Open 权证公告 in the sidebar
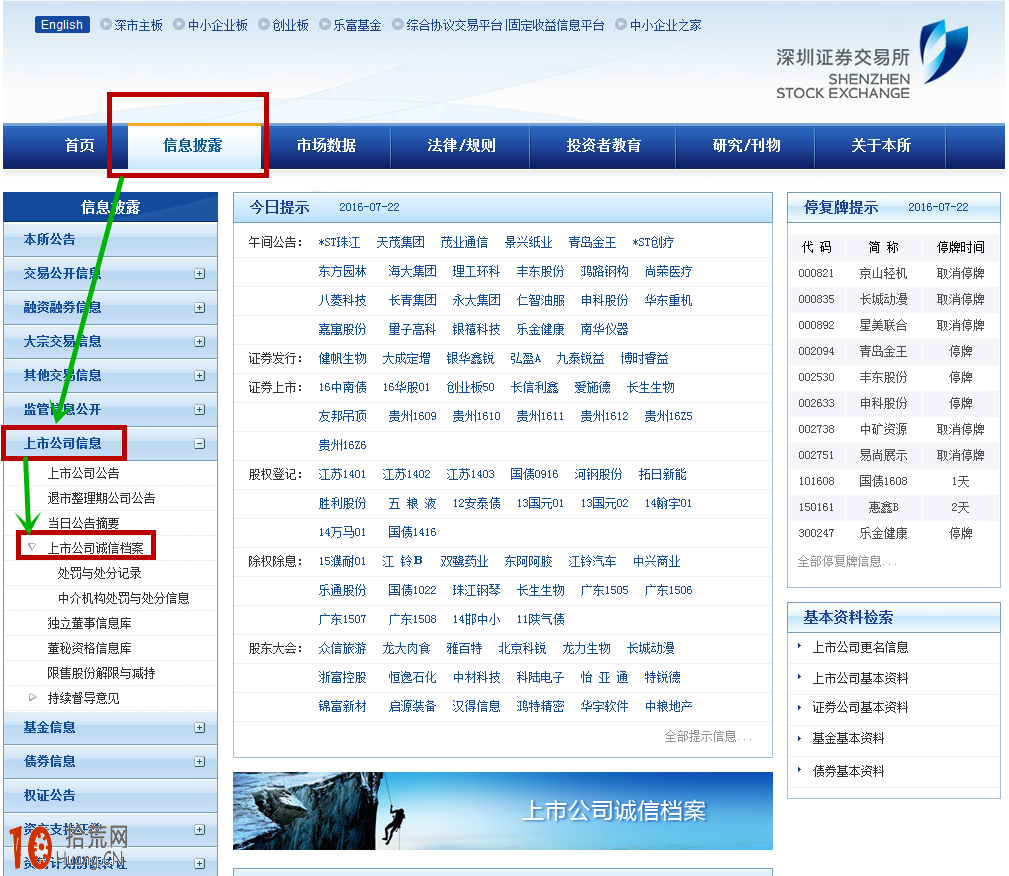The image size is (1009, 876). (111, 796)
